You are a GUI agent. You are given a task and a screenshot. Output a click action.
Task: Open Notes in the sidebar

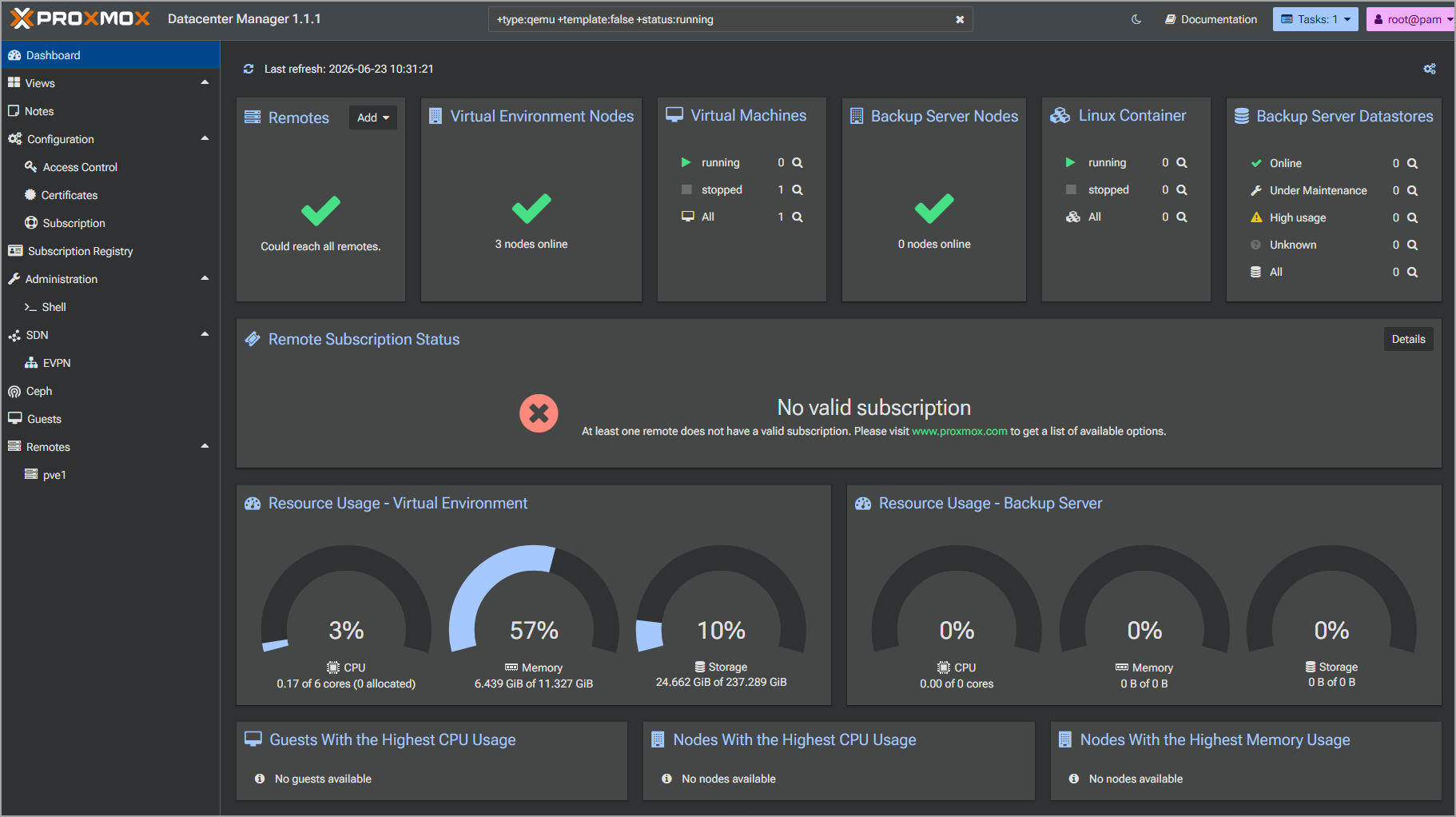tap(110, 111)
